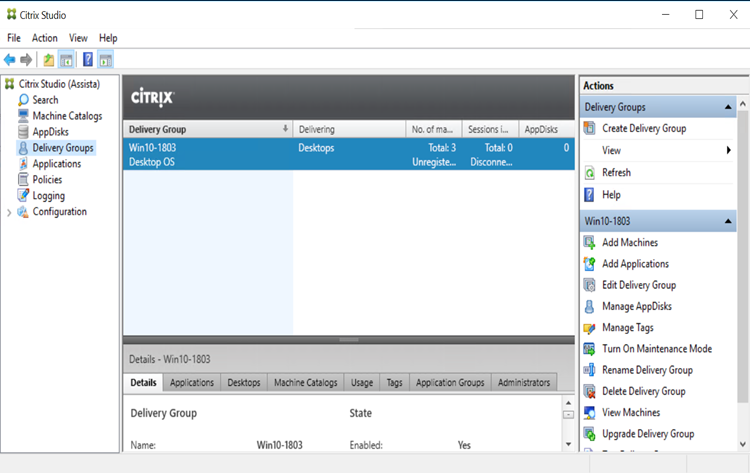Screen dimensions: 750x473
Task: Click the blue Help question mark toolbar icon
Action: tap(88, 59)
